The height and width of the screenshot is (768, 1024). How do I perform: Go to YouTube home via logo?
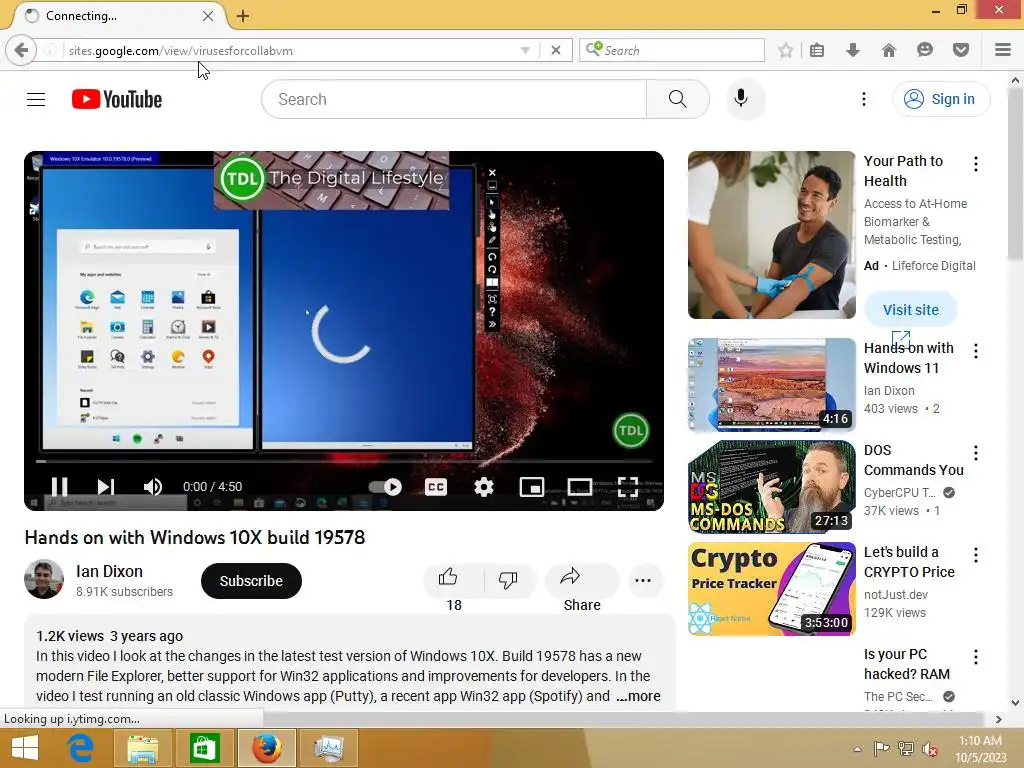[x=117, y=99]
